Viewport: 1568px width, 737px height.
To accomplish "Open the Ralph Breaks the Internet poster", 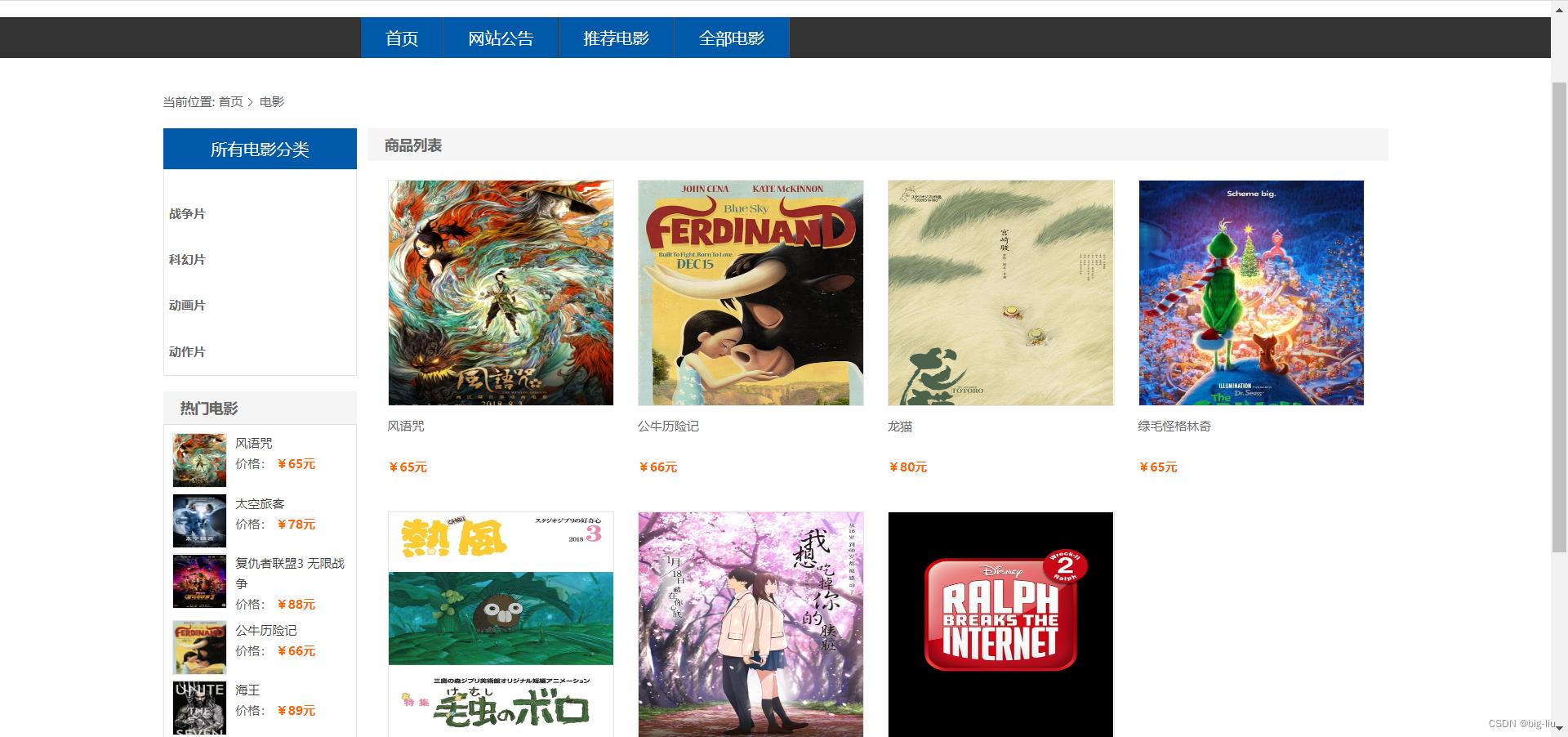I will tap(1000, 624).
